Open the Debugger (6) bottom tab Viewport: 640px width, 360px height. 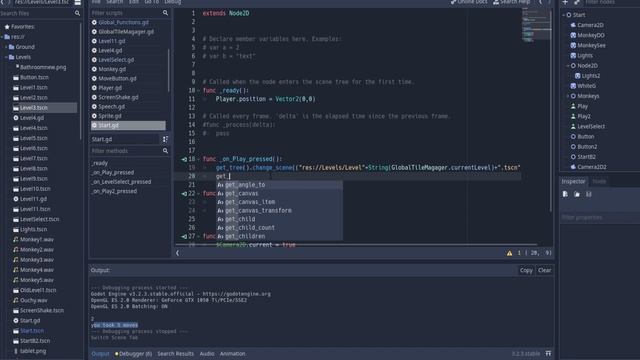click(x=133, y=354)
